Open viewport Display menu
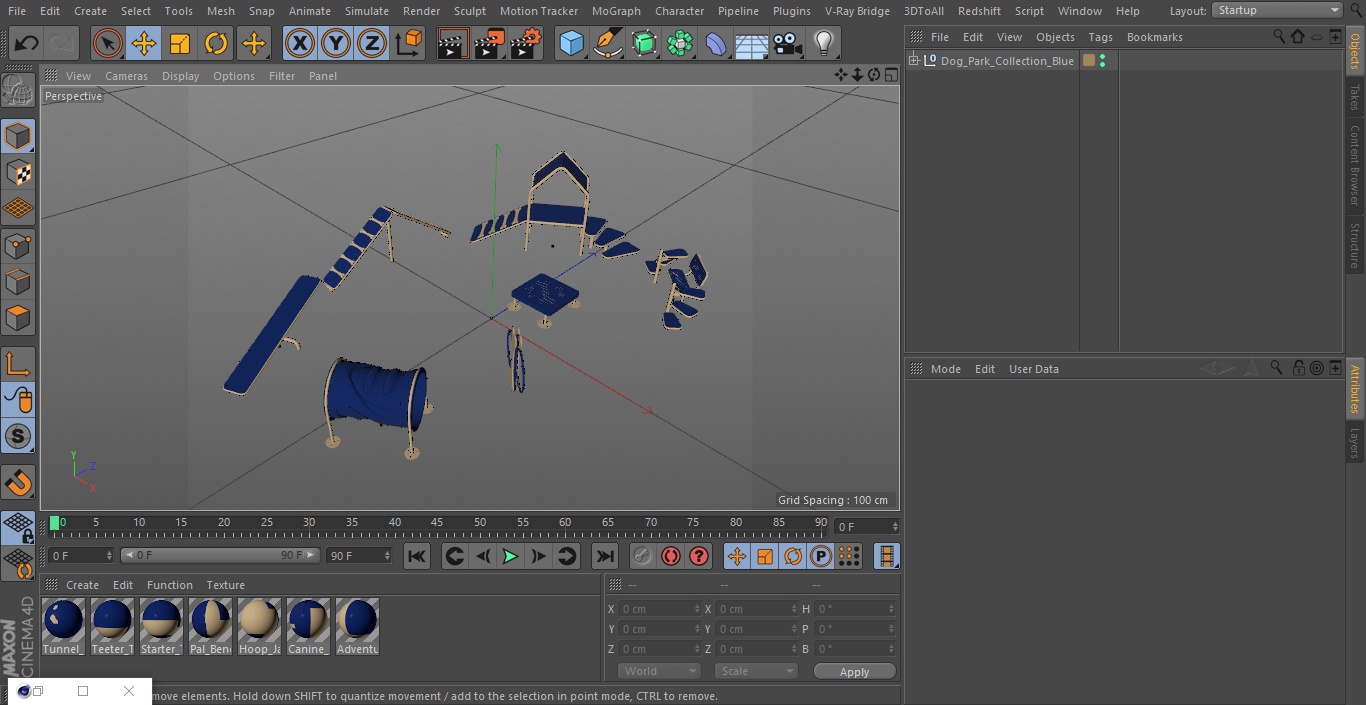The width and height of the screenshot is (1366, 705). pyautogui.click(x=180, y=76)
